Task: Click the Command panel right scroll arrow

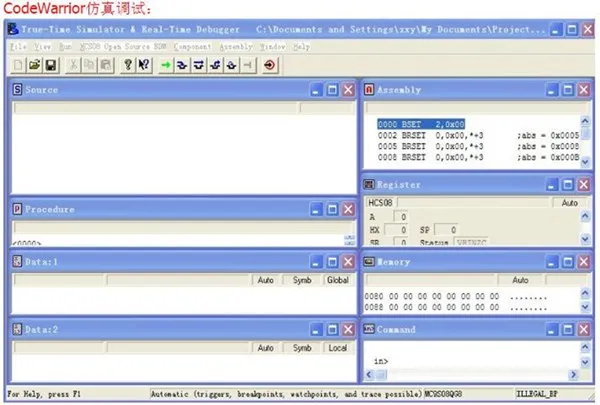Action: point(573,374)
